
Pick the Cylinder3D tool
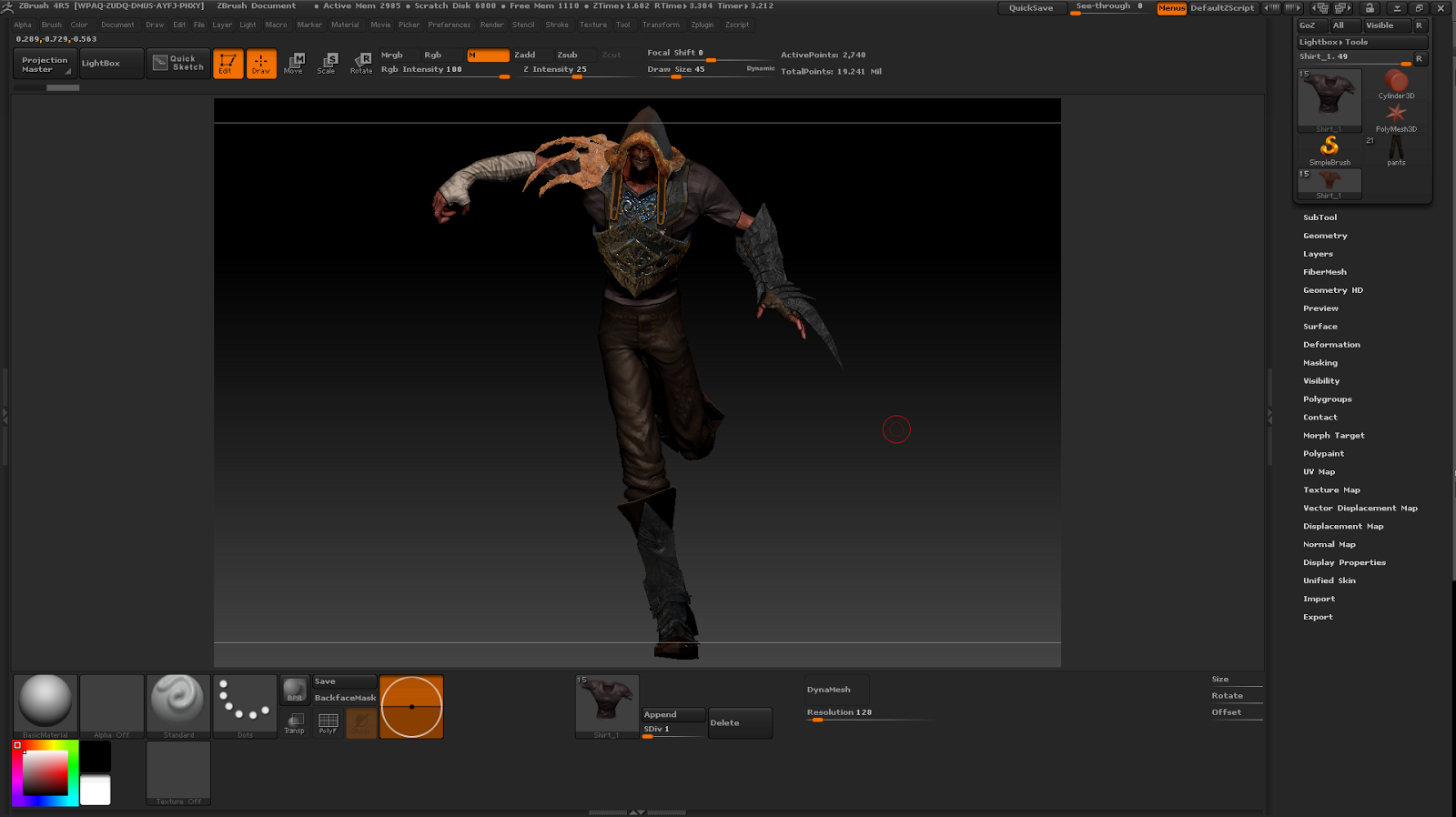[x=1396, y=84]
